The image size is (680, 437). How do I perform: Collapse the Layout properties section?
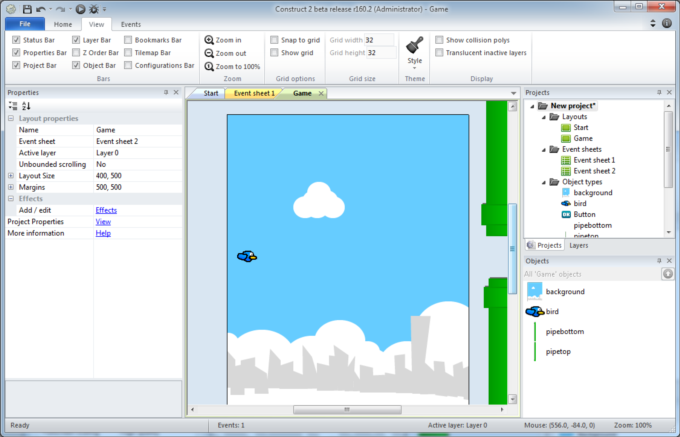(11, 118)
